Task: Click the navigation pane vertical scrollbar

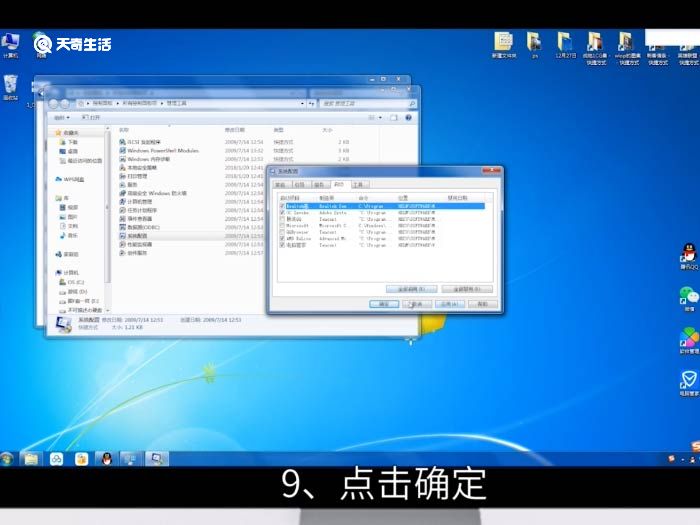Action: coord(107,208)
